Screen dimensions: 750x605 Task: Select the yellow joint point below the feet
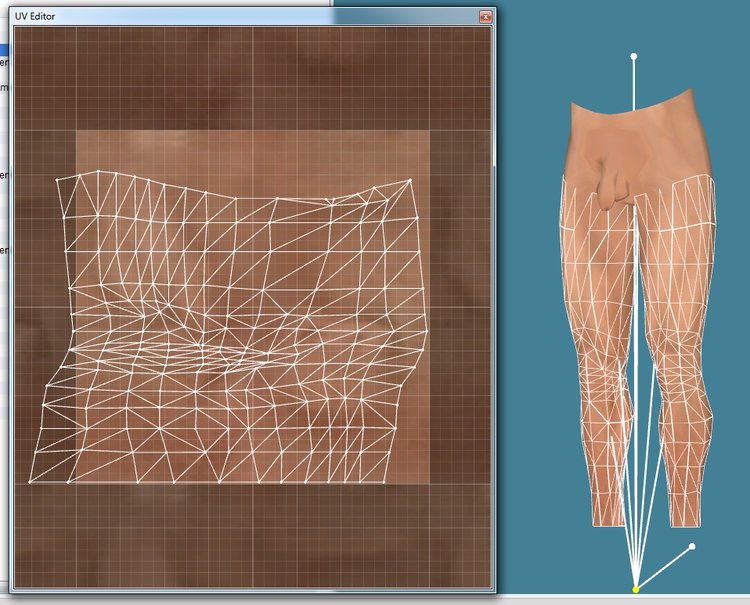(636, 590)
